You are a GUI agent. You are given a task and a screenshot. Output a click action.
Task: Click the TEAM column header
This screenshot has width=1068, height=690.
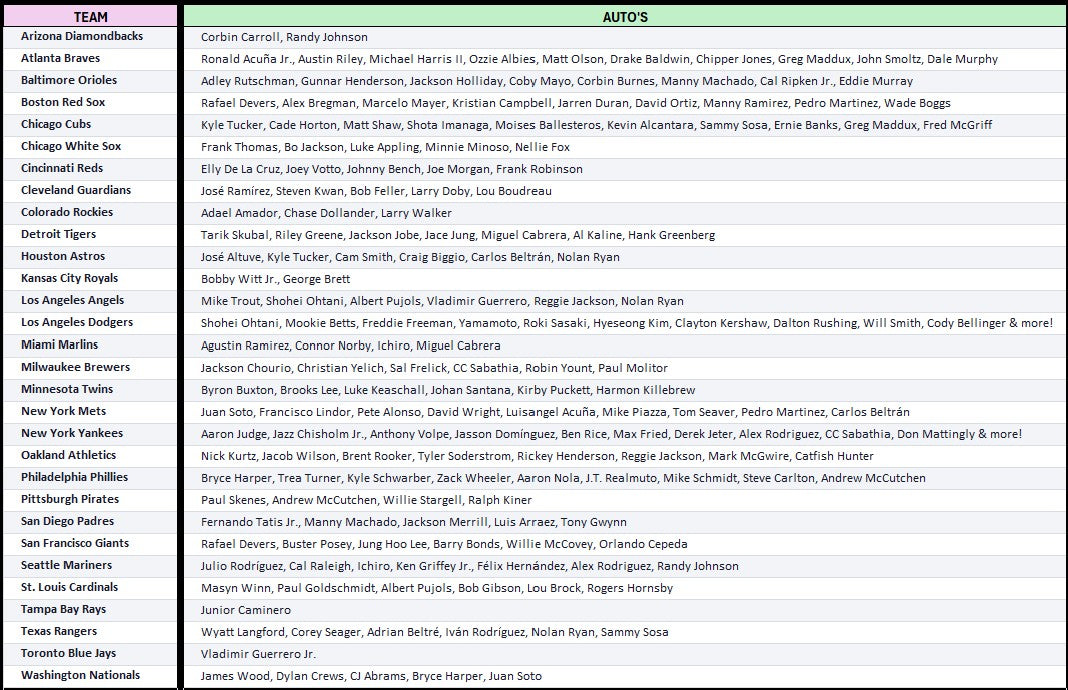pyautogui.click(x=90, y=16)
